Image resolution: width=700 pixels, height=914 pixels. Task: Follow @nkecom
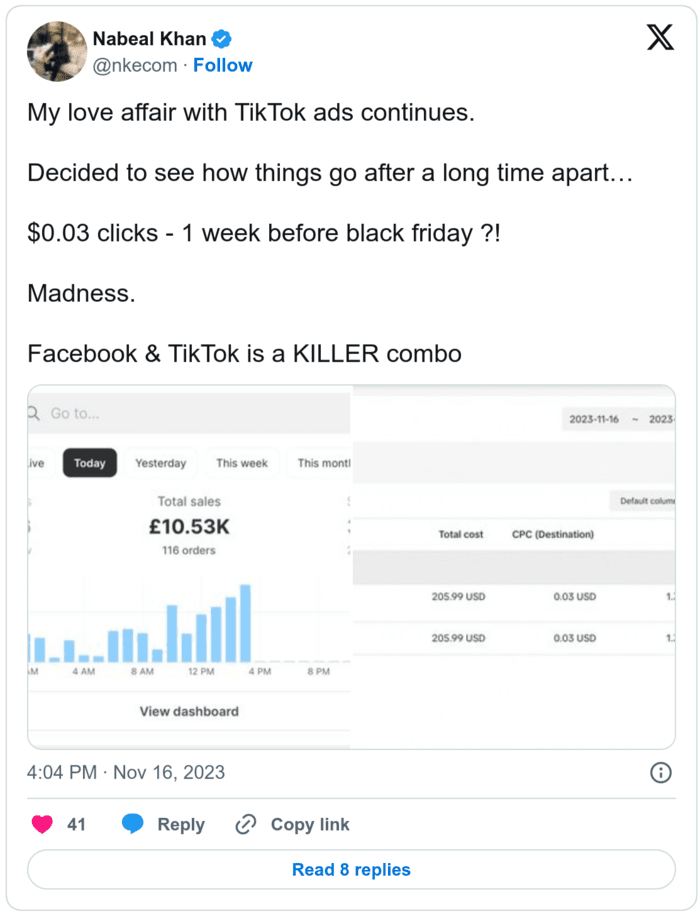pyautogui.click(x=222, y=65)
